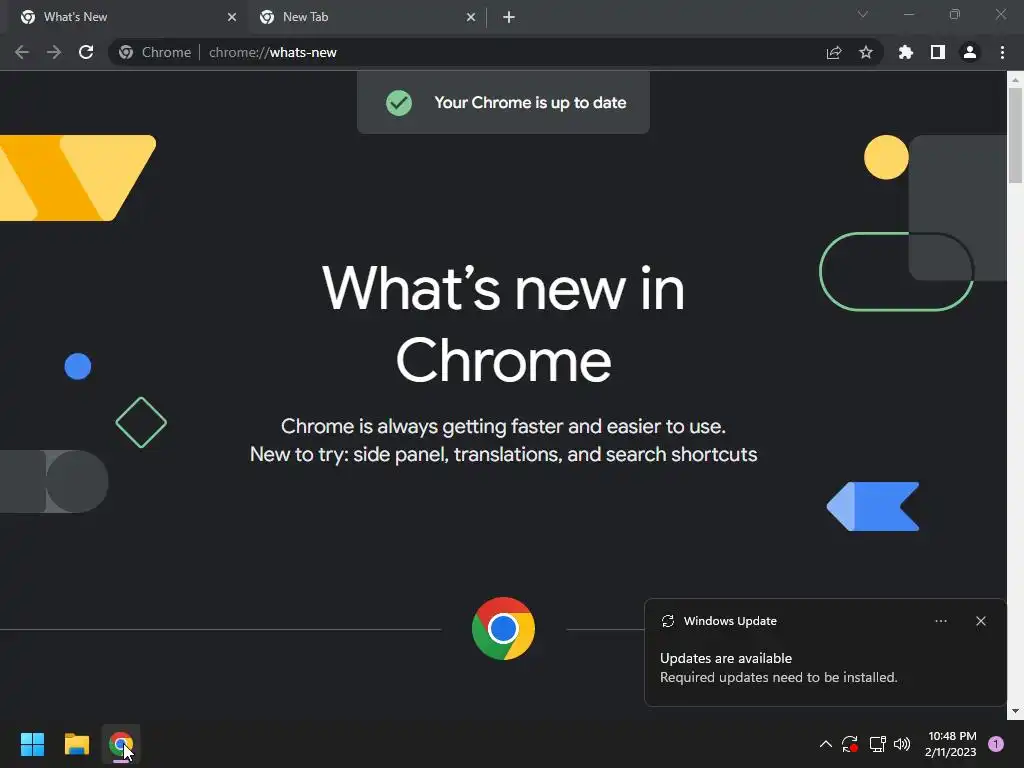Image resolution: width=1024 pixels, height=768 pixels.
Task: Click the scrollbar down arrow
Action: [x=1015, y=711]
